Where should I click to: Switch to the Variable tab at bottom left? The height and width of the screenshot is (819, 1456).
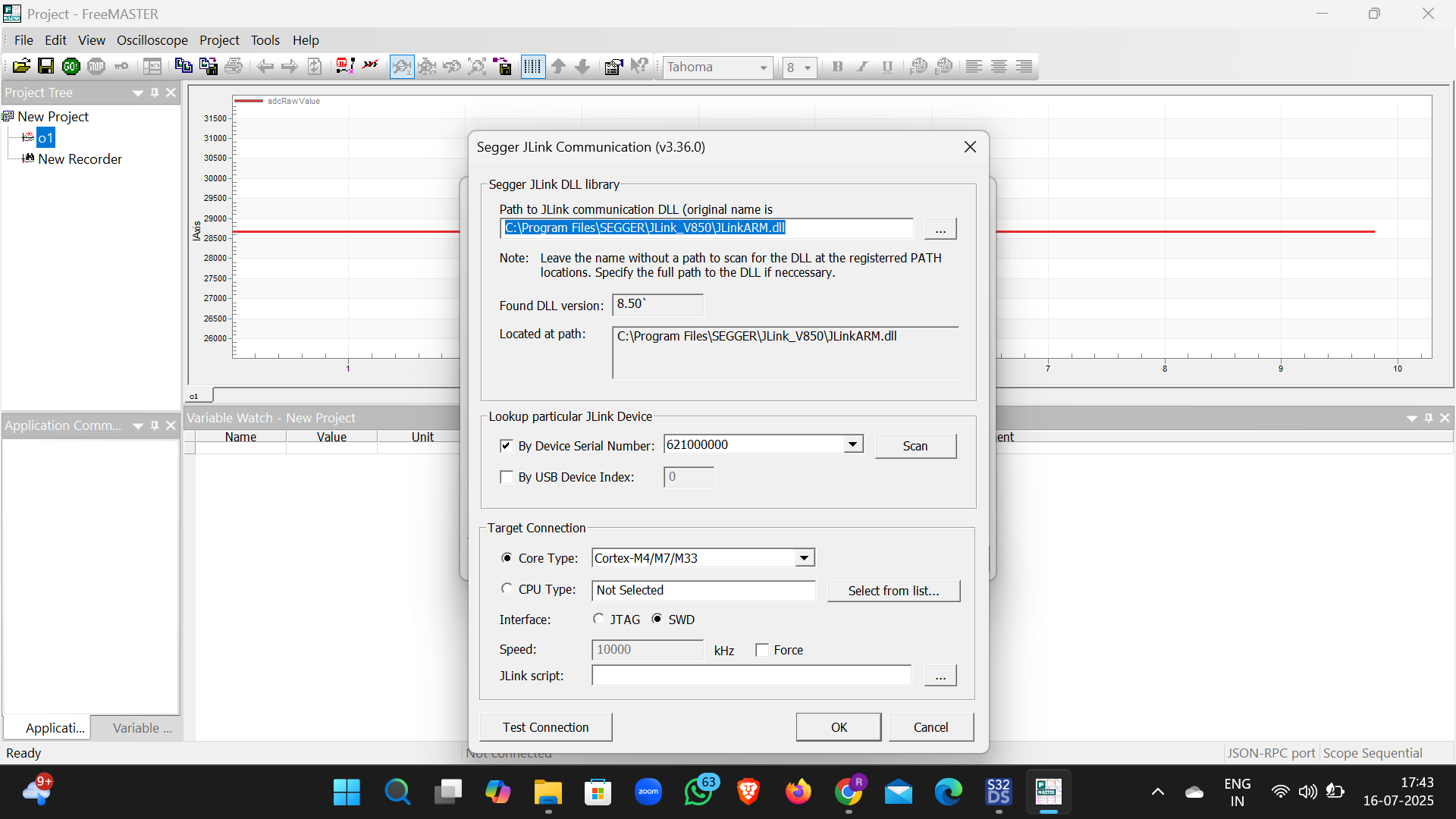coord(140,727)
